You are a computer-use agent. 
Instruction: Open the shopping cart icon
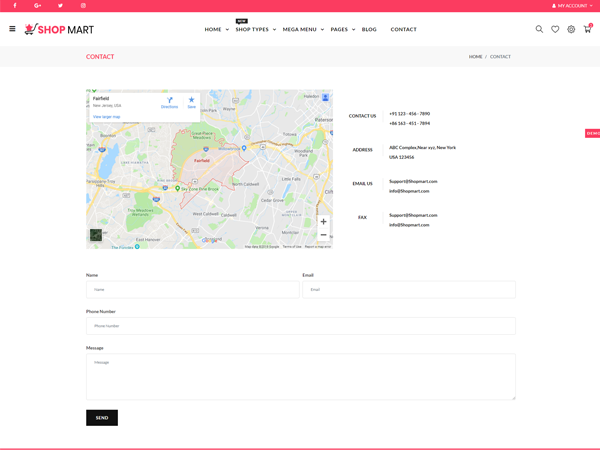(587, 29)
